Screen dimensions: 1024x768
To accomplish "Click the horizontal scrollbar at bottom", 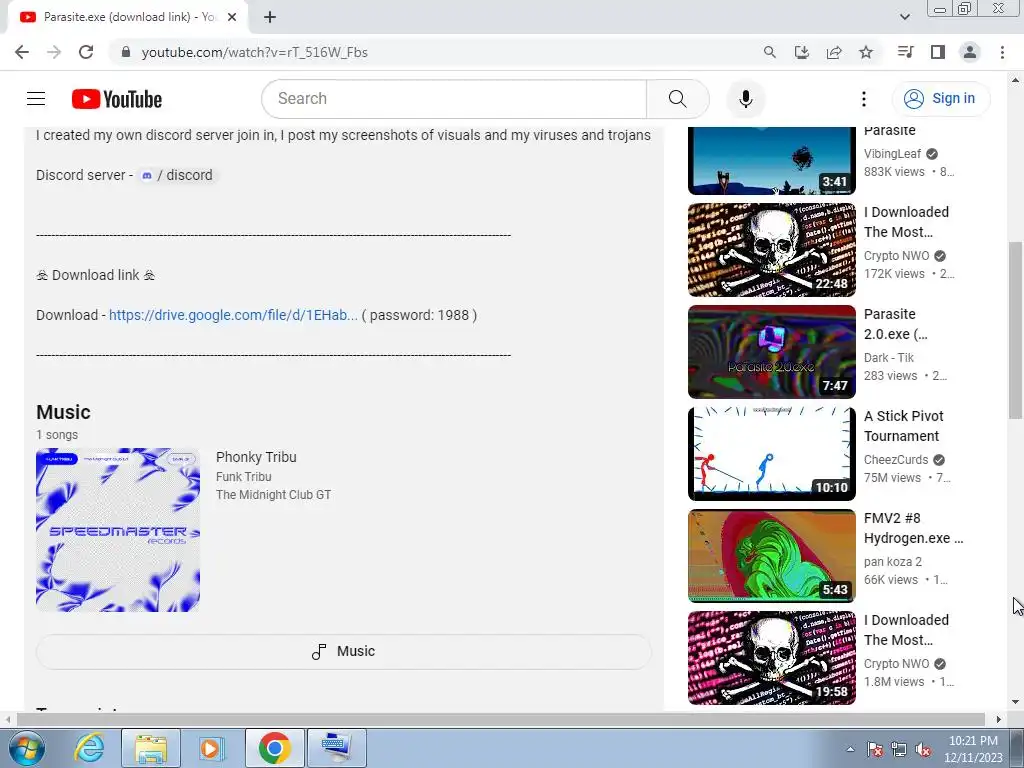I will [500, 719].
